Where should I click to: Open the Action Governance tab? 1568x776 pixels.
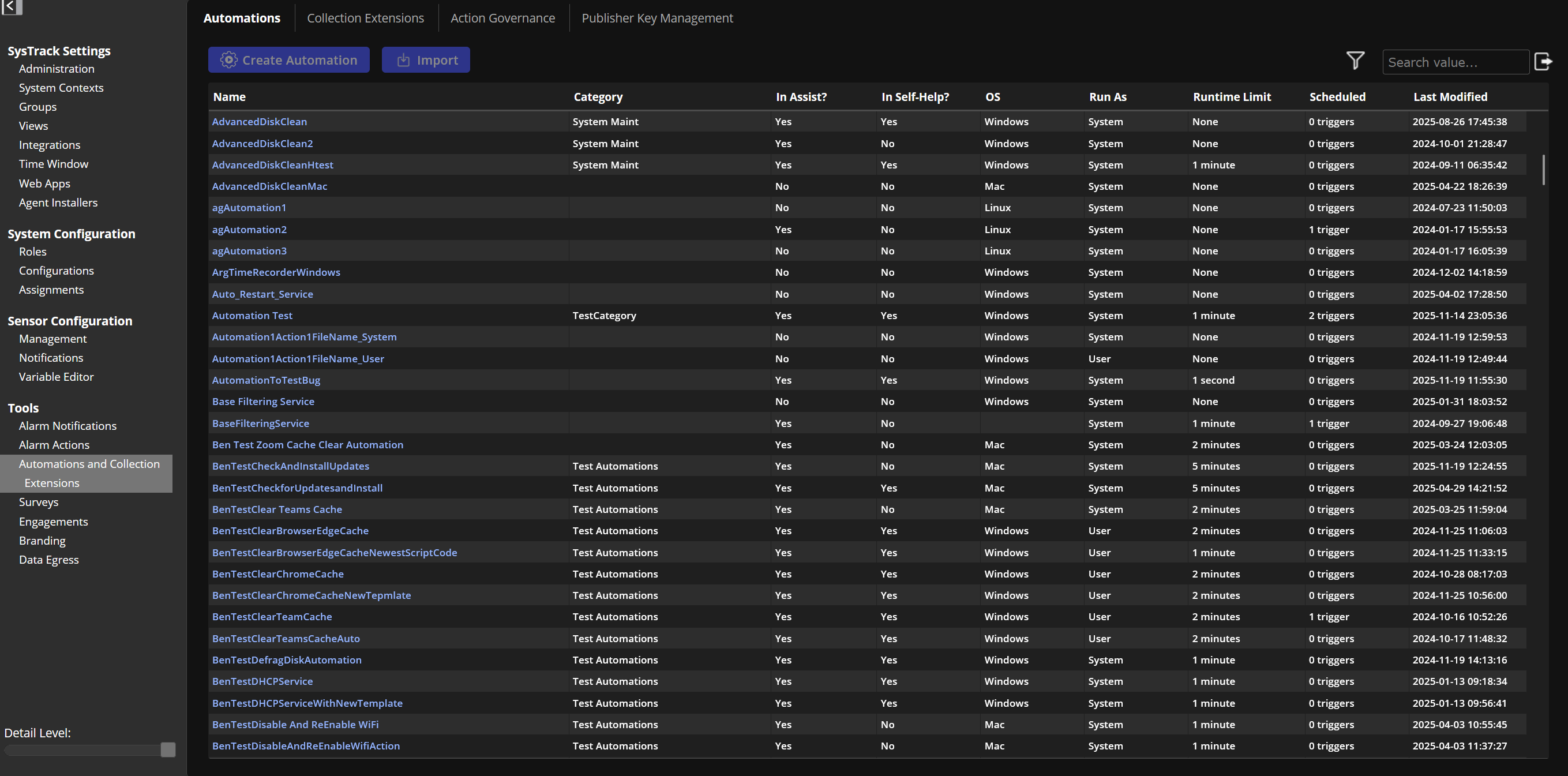point(502,18)
